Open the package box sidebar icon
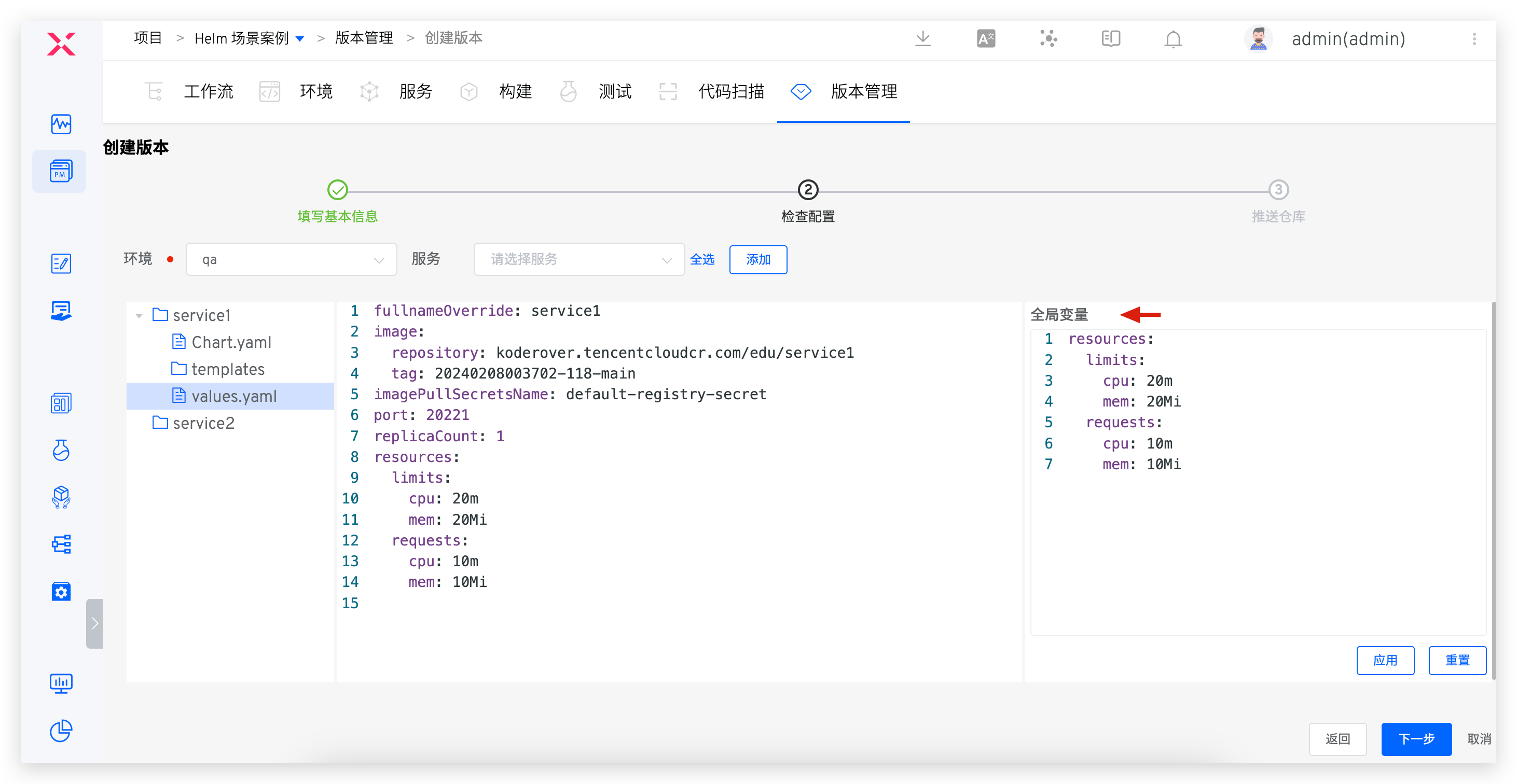The height and width of the screenshot is (784, 1517). [61, 497]
